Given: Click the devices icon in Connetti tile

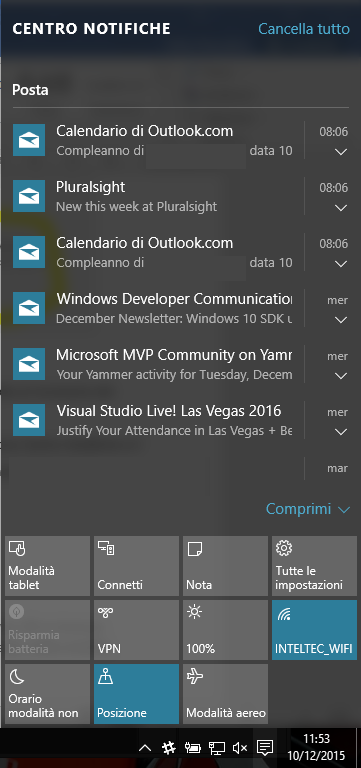Looking at the screenshot, I should coord(106,548).
